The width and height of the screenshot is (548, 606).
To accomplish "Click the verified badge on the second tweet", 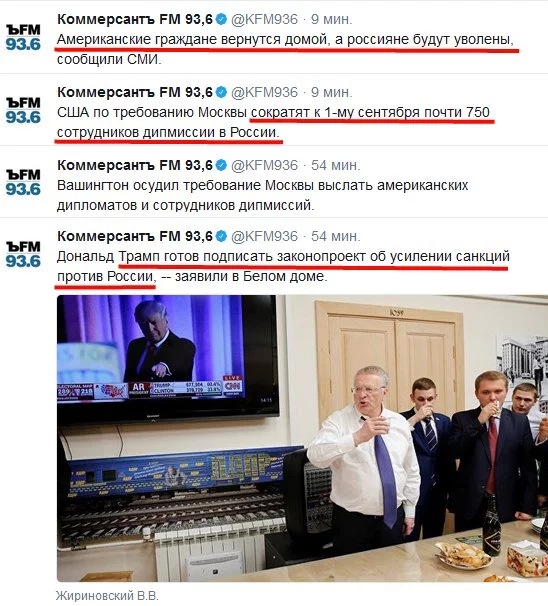I will point(221,92).
